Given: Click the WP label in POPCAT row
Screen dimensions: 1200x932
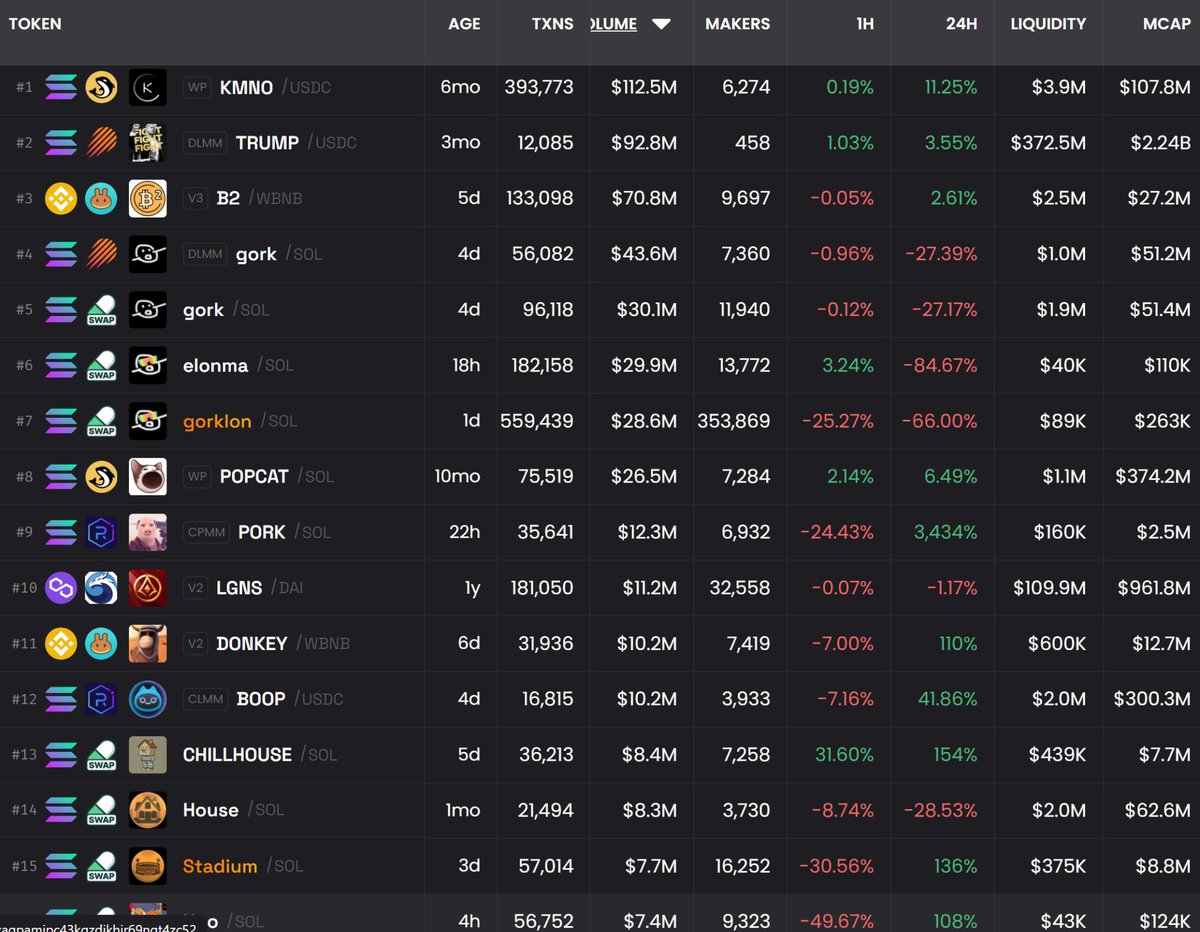Looking at the screenshot, I should pyautogui.click(x=197, y=477).
